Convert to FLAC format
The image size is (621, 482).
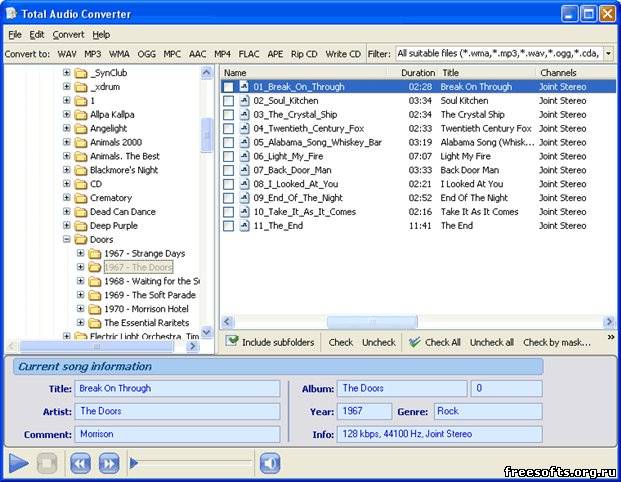point(249,54)
